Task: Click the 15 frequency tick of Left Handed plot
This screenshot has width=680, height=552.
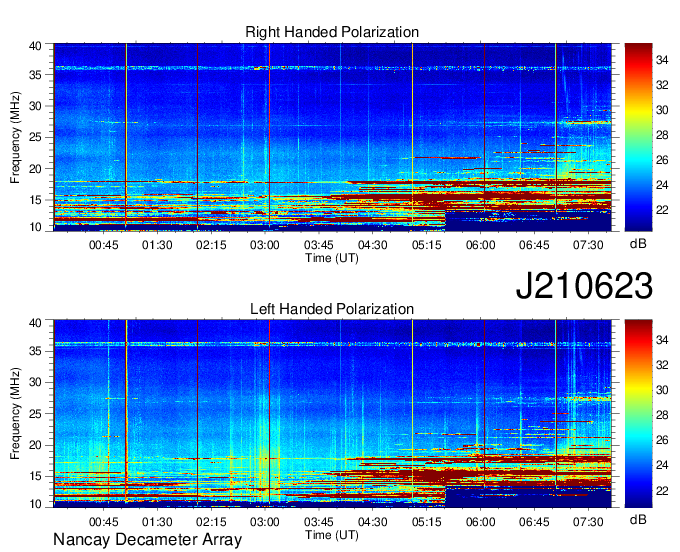Action: click(x=35, y=477)
